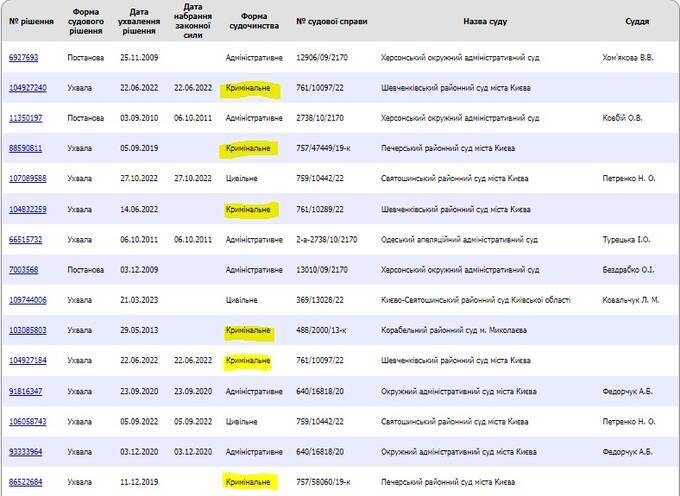The width and height of the screenshot is (680, 496).
Task: Select case number 757/47449/19-к
Action: click(323, 148)
